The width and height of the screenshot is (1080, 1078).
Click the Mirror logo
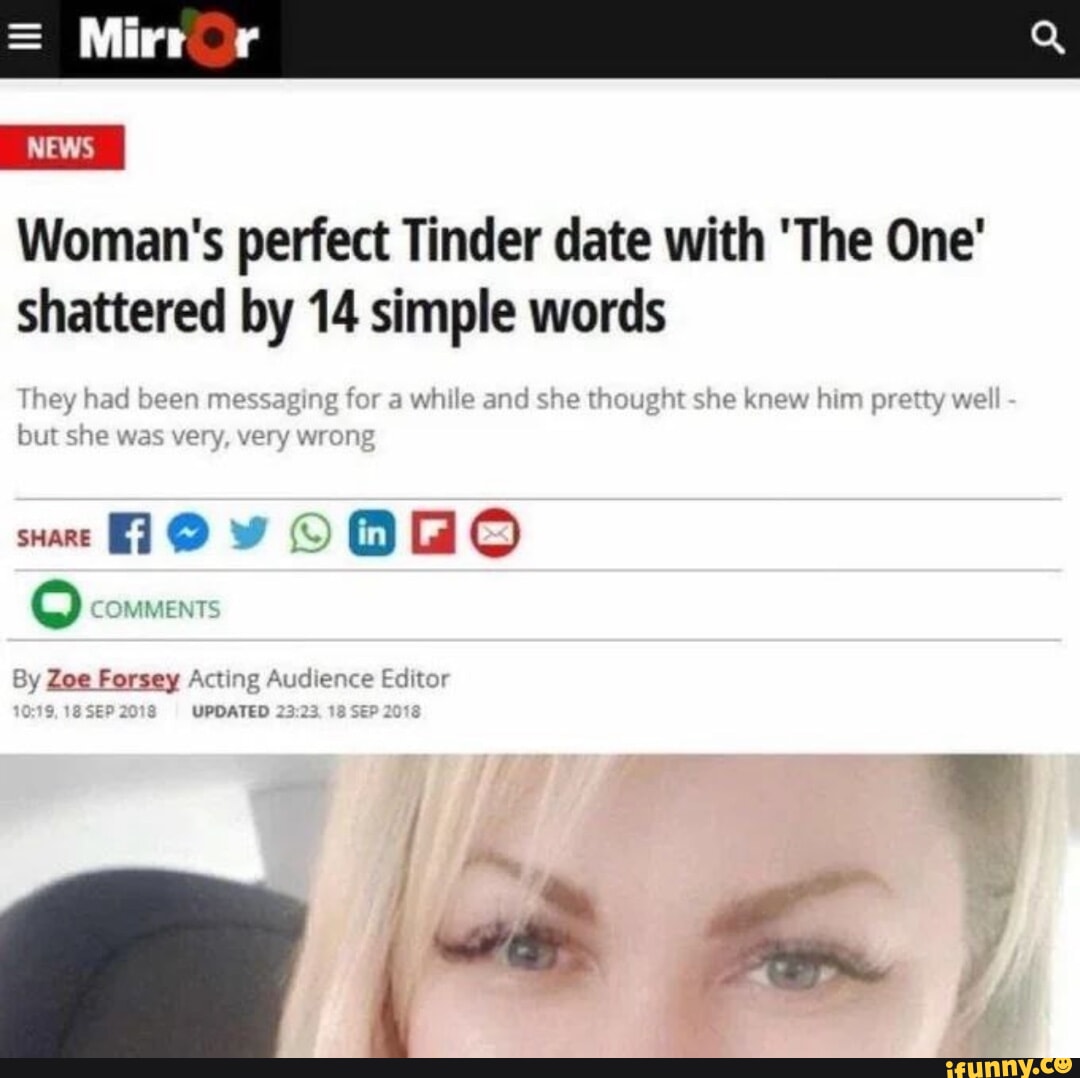(x=169, y=38)
